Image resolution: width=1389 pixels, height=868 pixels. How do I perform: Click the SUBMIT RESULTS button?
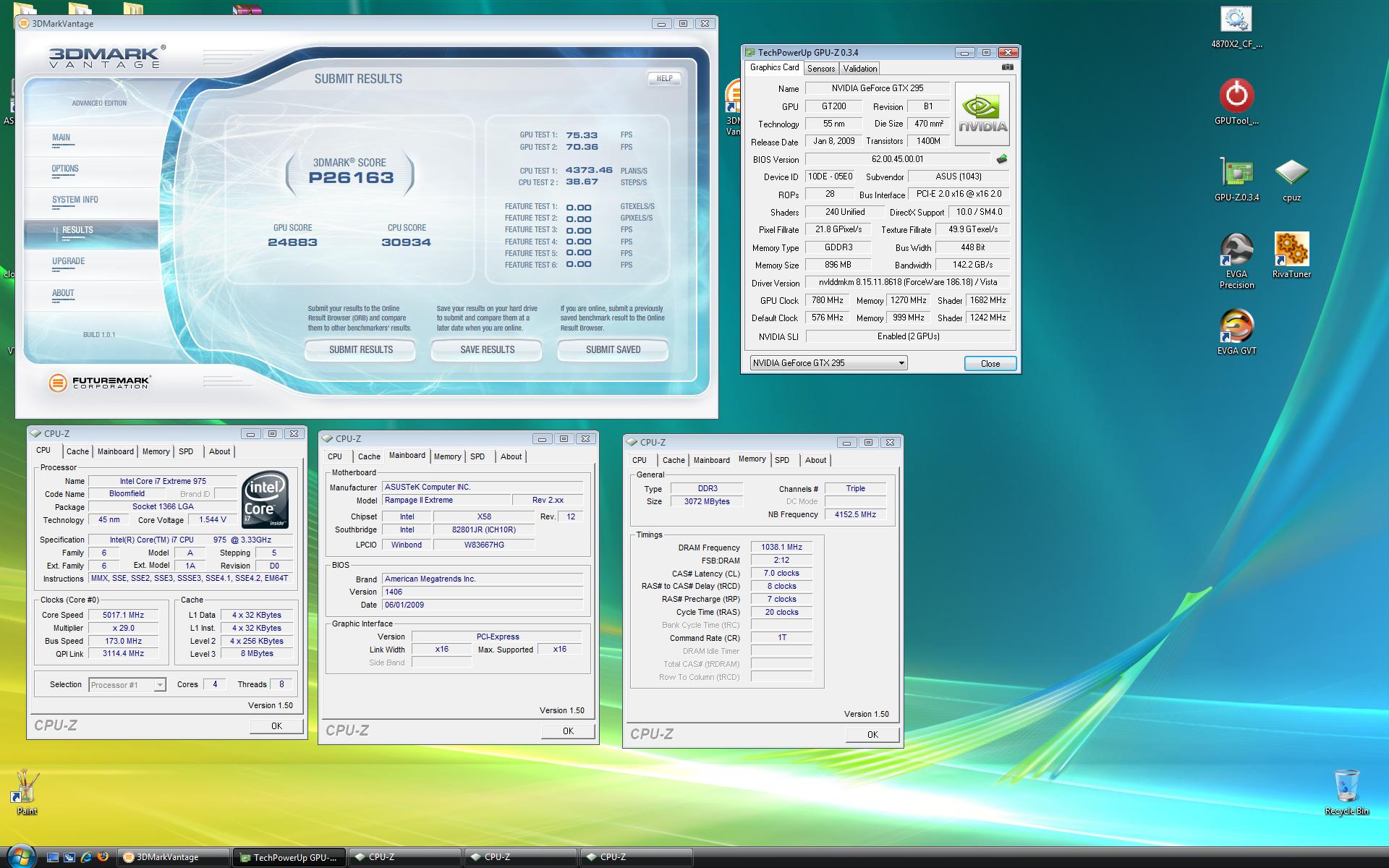(360, 350)
